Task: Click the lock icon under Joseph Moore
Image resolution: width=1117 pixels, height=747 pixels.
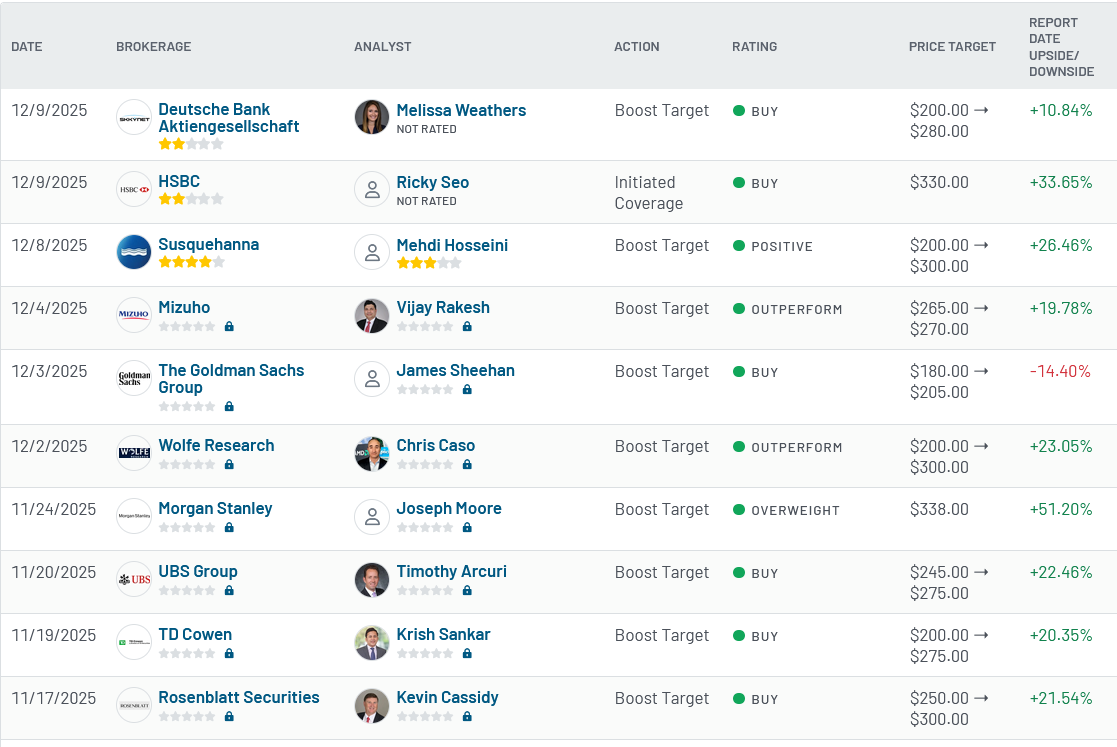Action: point(467,527)
